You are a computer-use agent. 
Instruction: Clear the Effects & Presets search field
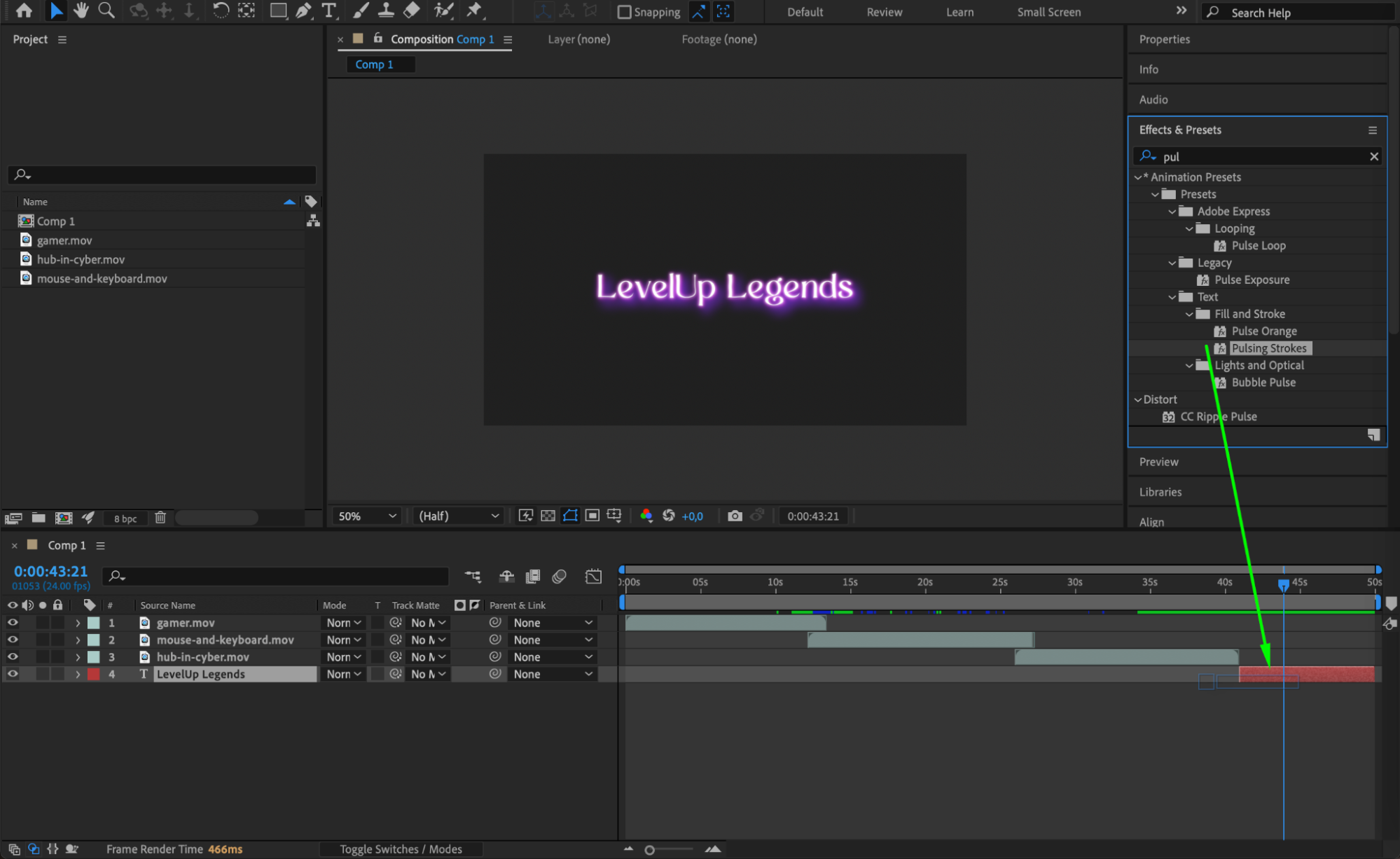pyautogui.click(x=1373, y=156)
